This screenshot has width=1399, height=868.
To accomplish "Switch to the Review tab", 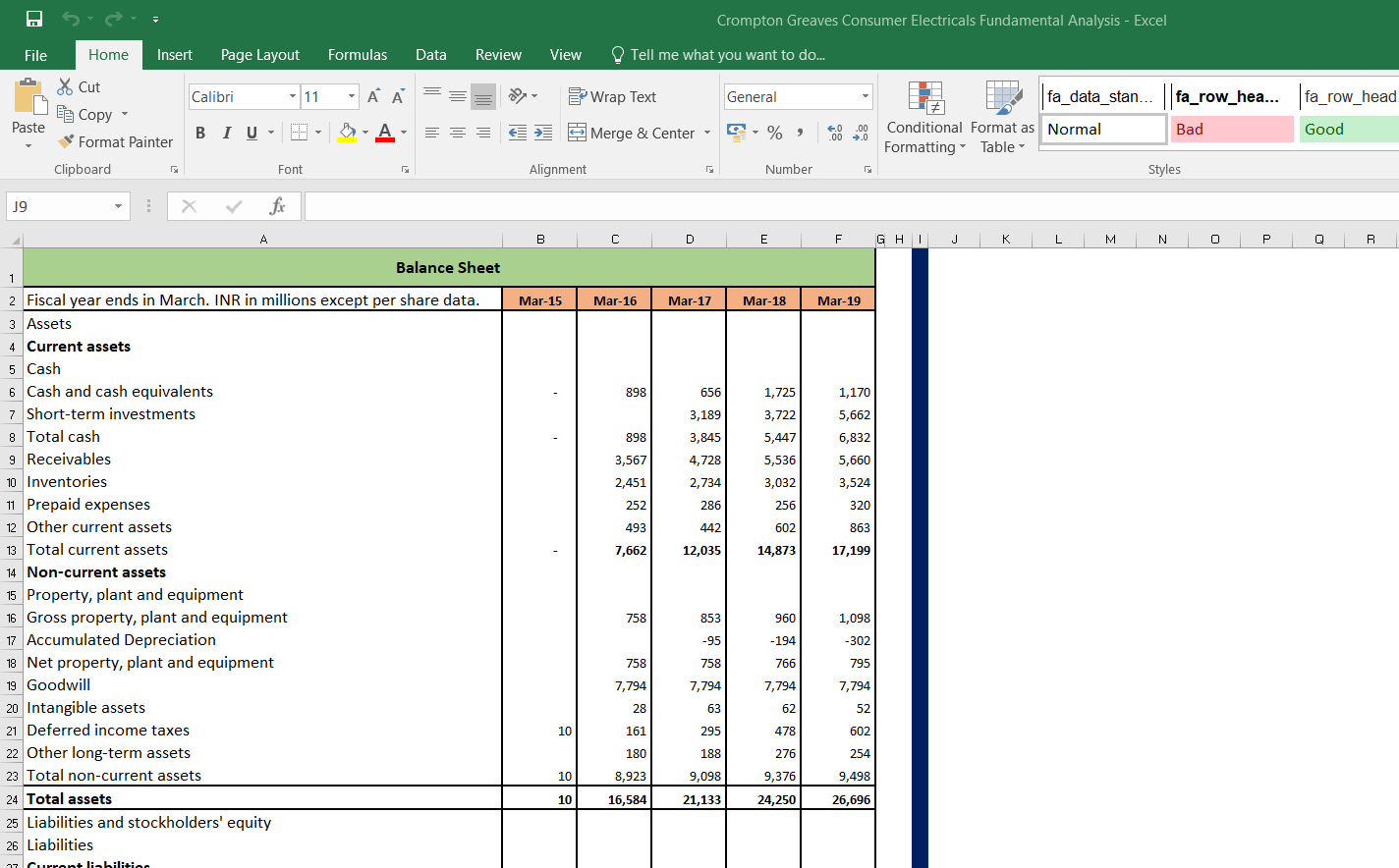I will pyautogui.click(x=498, y=55).
